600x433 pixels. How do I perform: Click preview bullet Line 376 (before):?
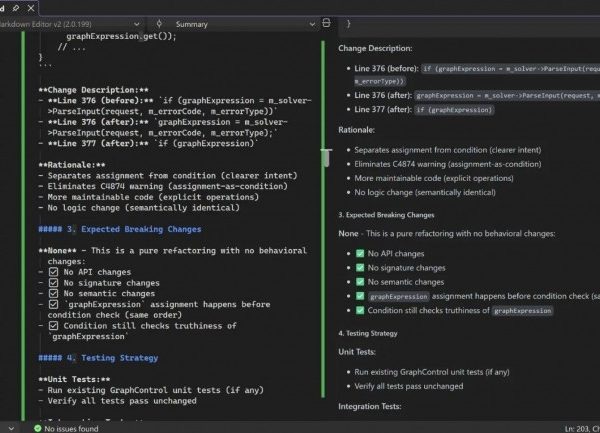tap(386, 69)
